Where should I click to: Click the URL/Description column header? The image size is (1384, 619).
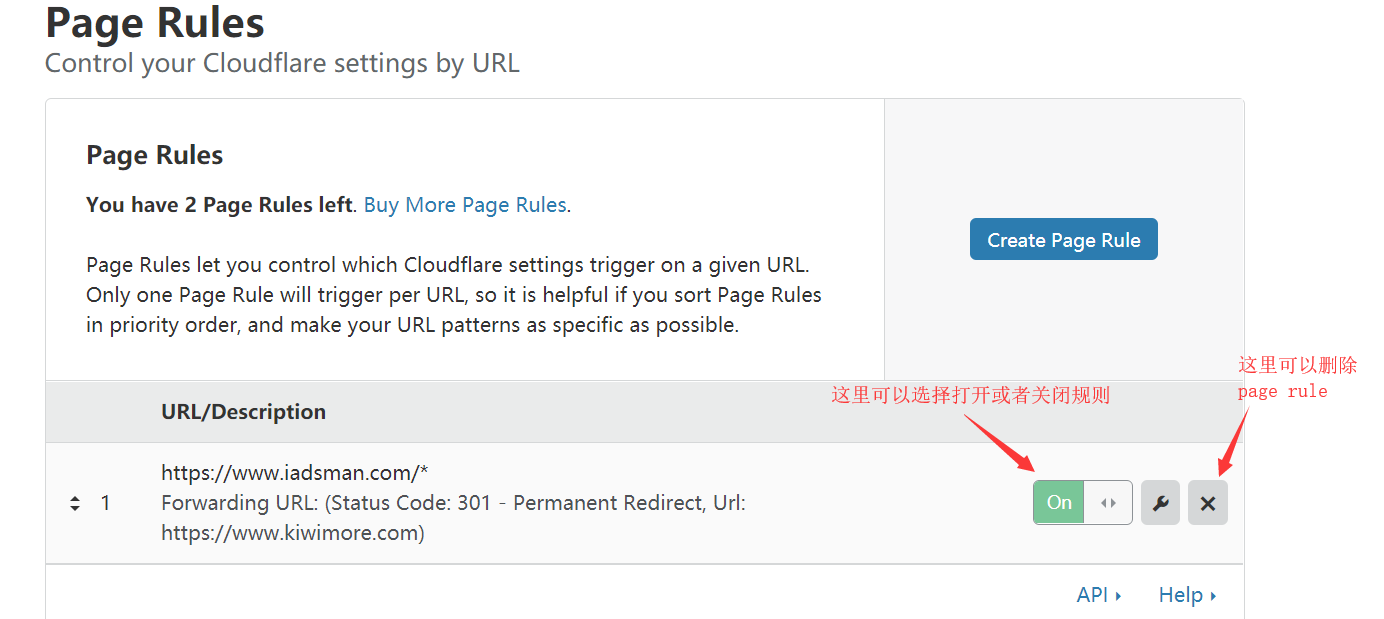(x=243, y=412)
